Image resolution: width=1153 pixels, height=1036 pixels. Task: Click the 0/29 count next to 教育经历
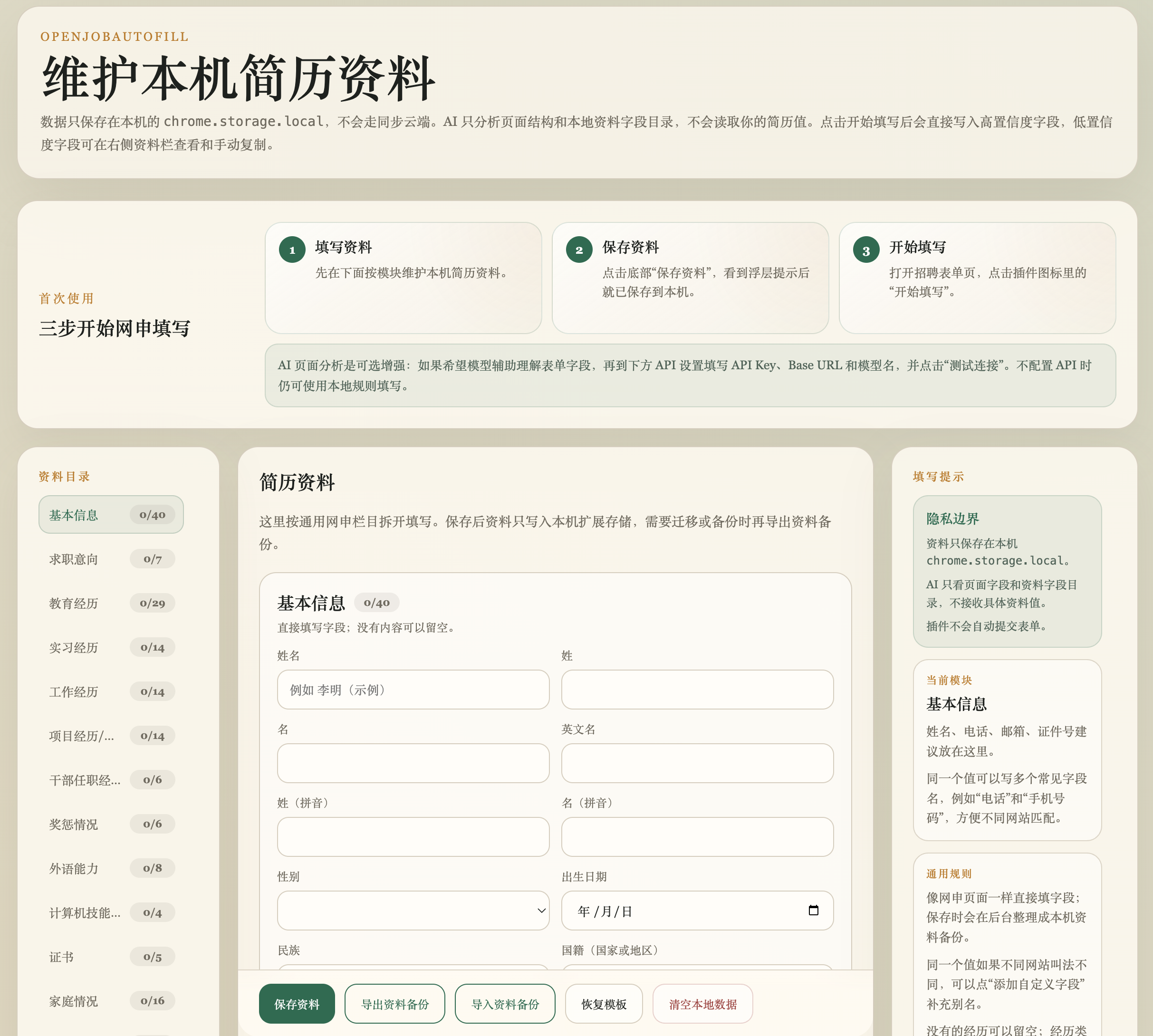(x=152, y=603)
